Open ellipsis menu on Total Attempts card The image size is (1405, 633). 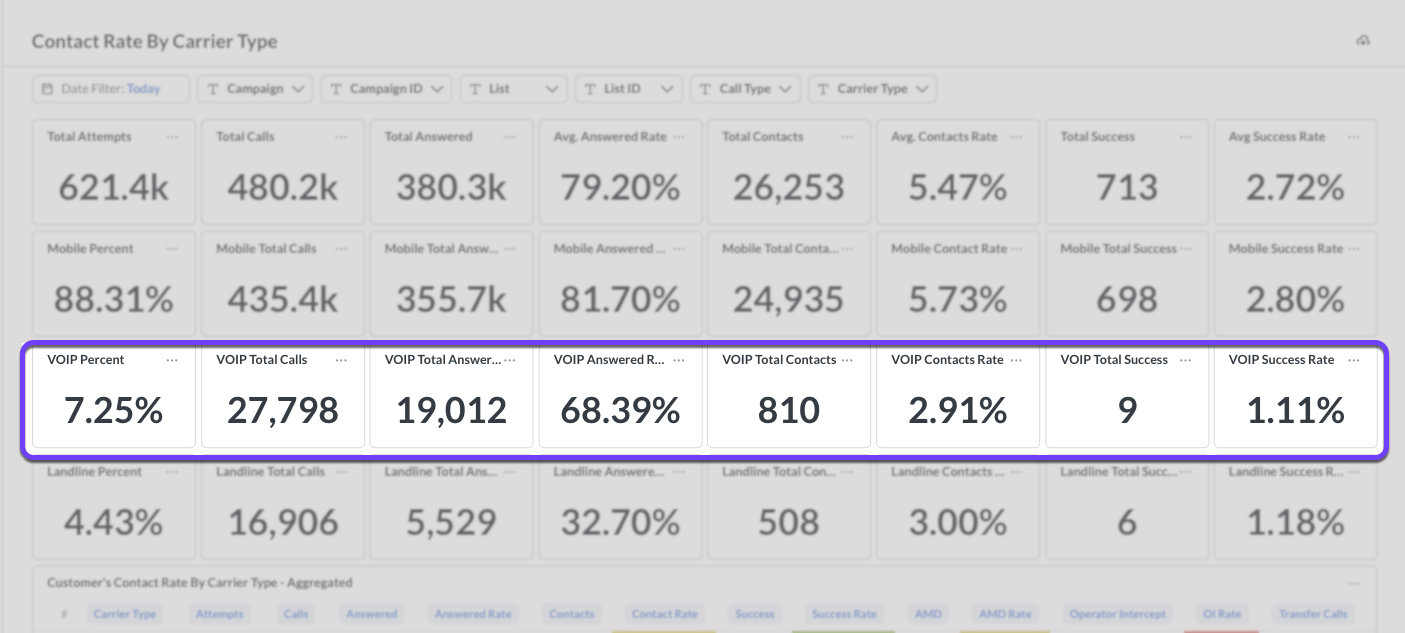click(172, 137)
